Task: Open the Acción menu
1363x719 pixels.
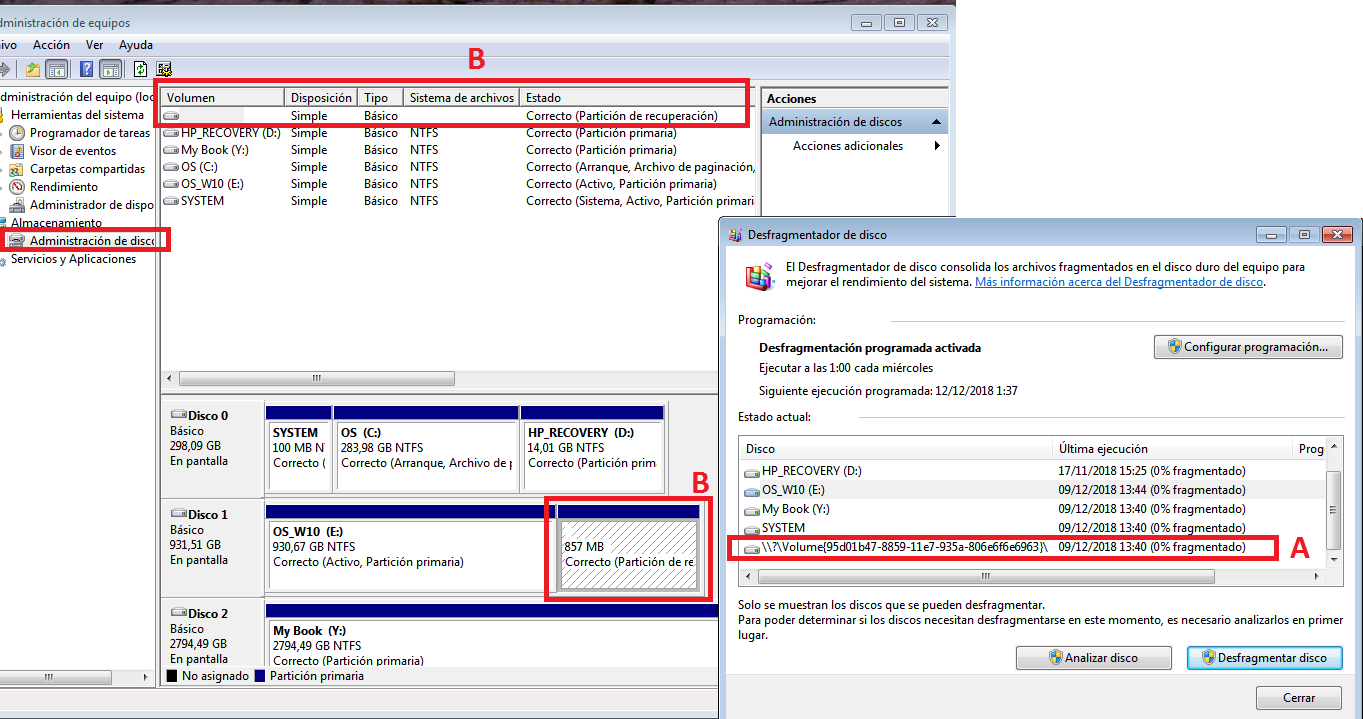Action: (51, 45)
